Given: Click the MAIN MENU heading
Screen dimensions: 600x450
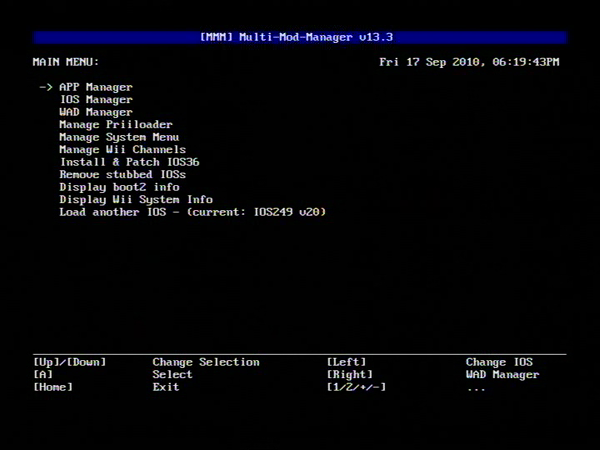Looking at the screenshot, I should pos(66,62).
